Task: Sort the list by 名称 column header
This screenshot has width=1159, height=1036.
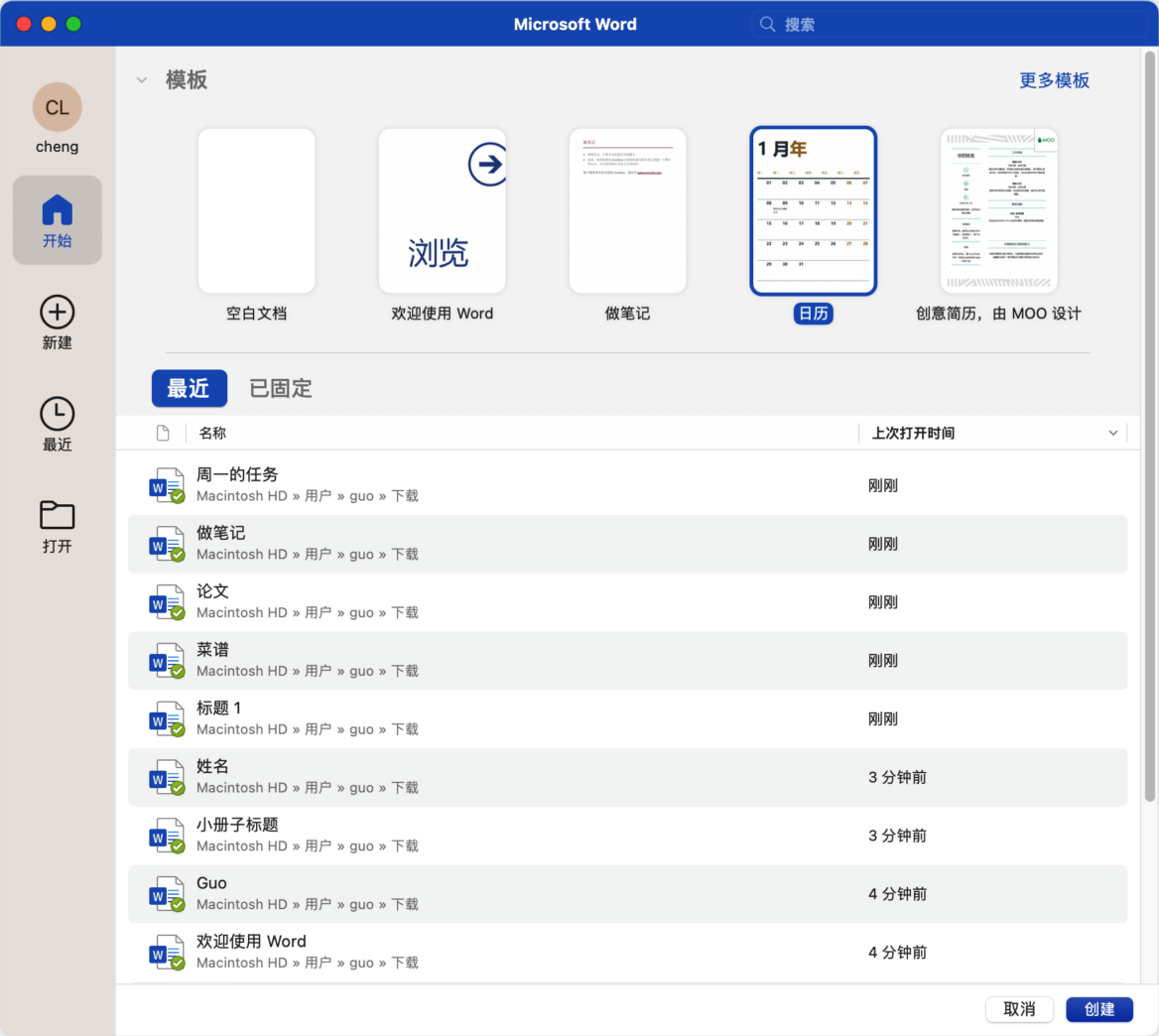Action: (212, 434)
